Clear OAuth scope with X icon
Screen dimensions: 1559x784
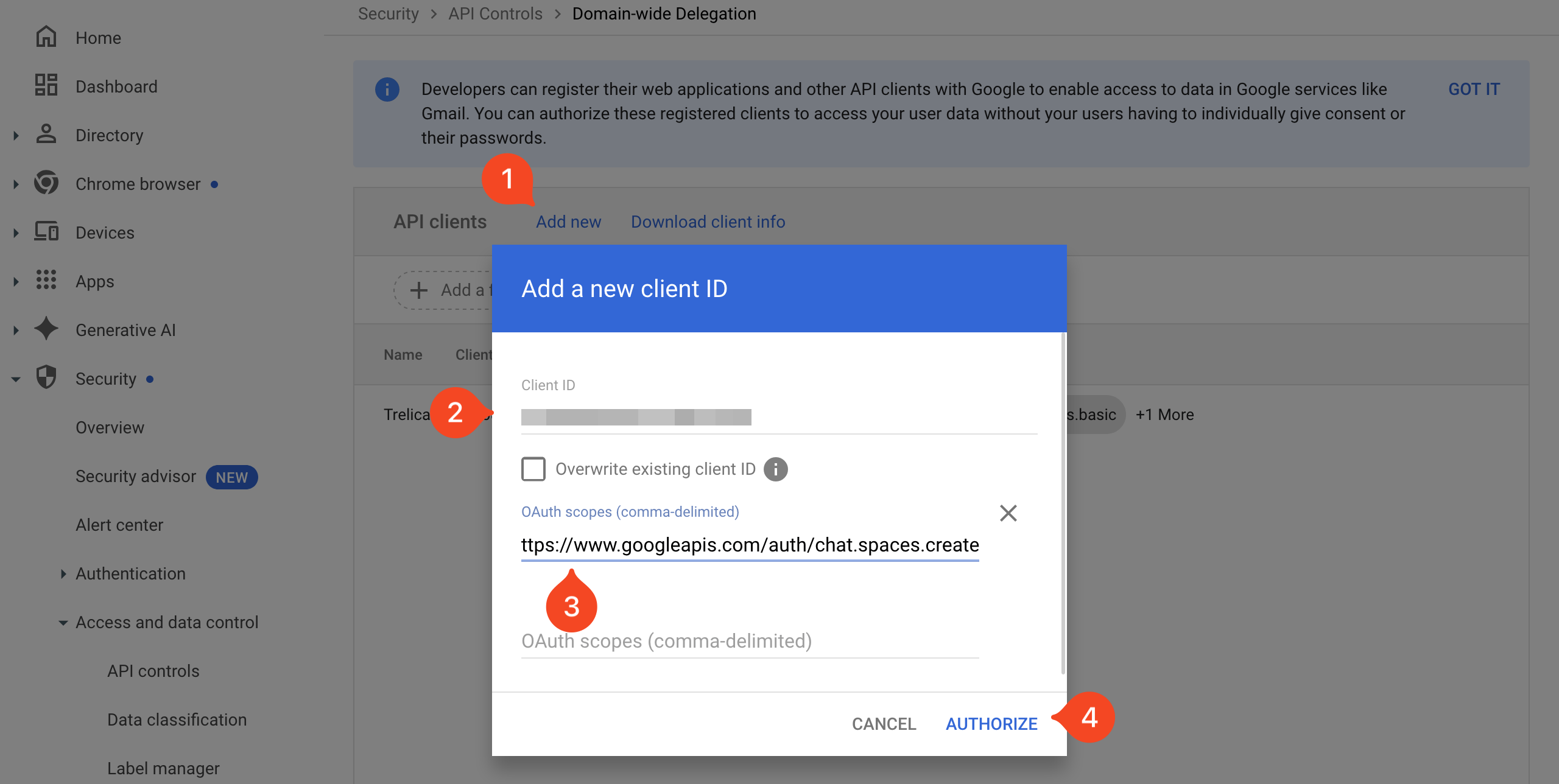pyautogui.click(x=1008, y=513)
